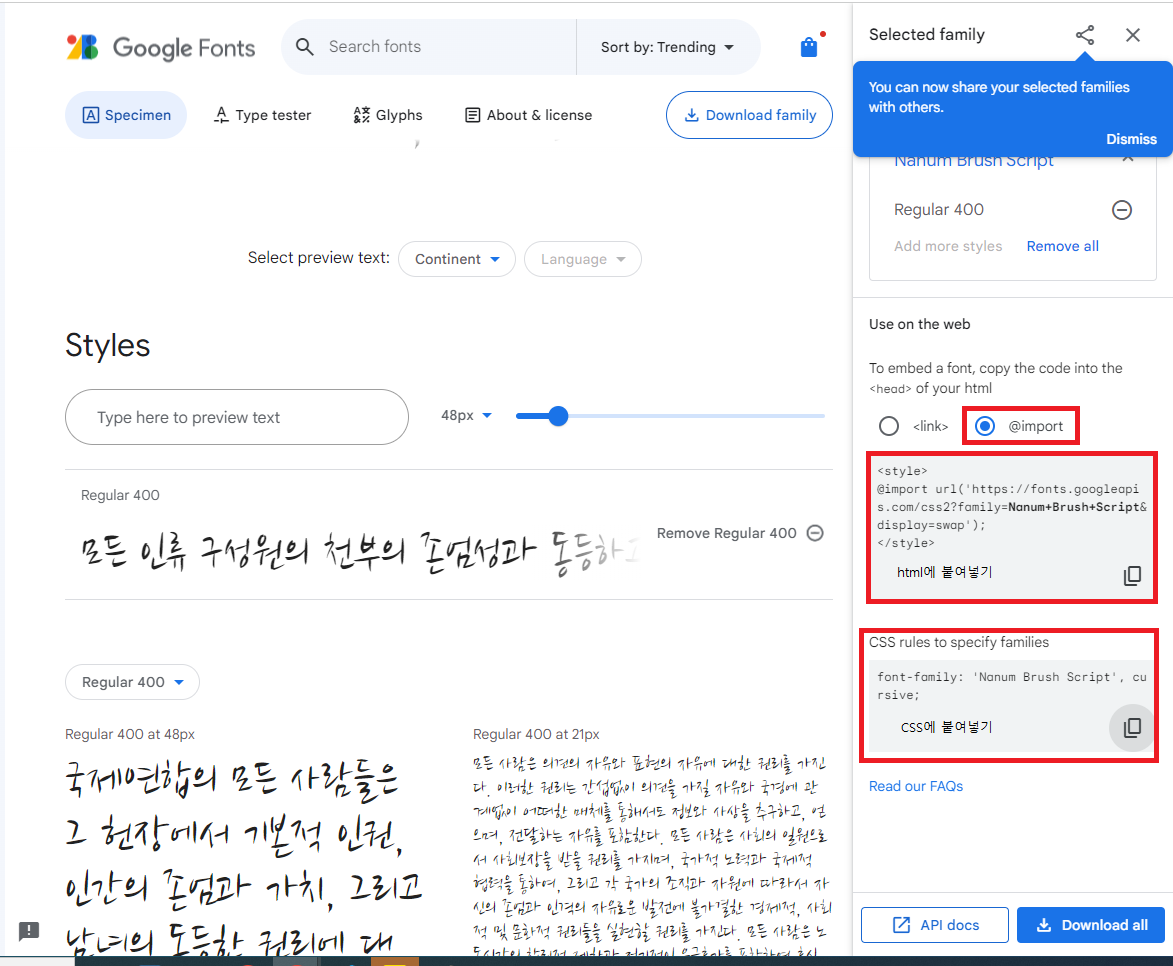
Task: Click the font-family CSS rule text
Action: tap(1011, 685)
